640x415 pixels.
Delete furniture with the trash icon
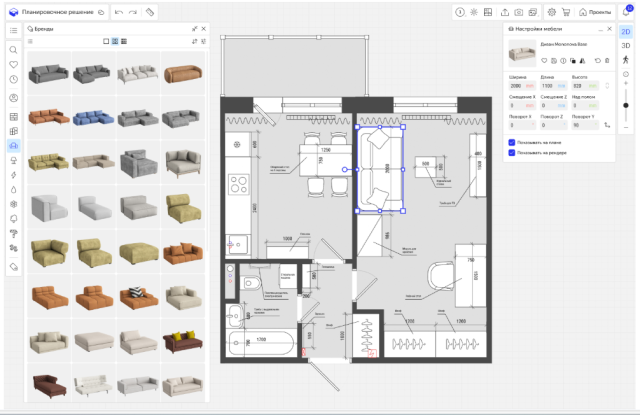point(605,61)
